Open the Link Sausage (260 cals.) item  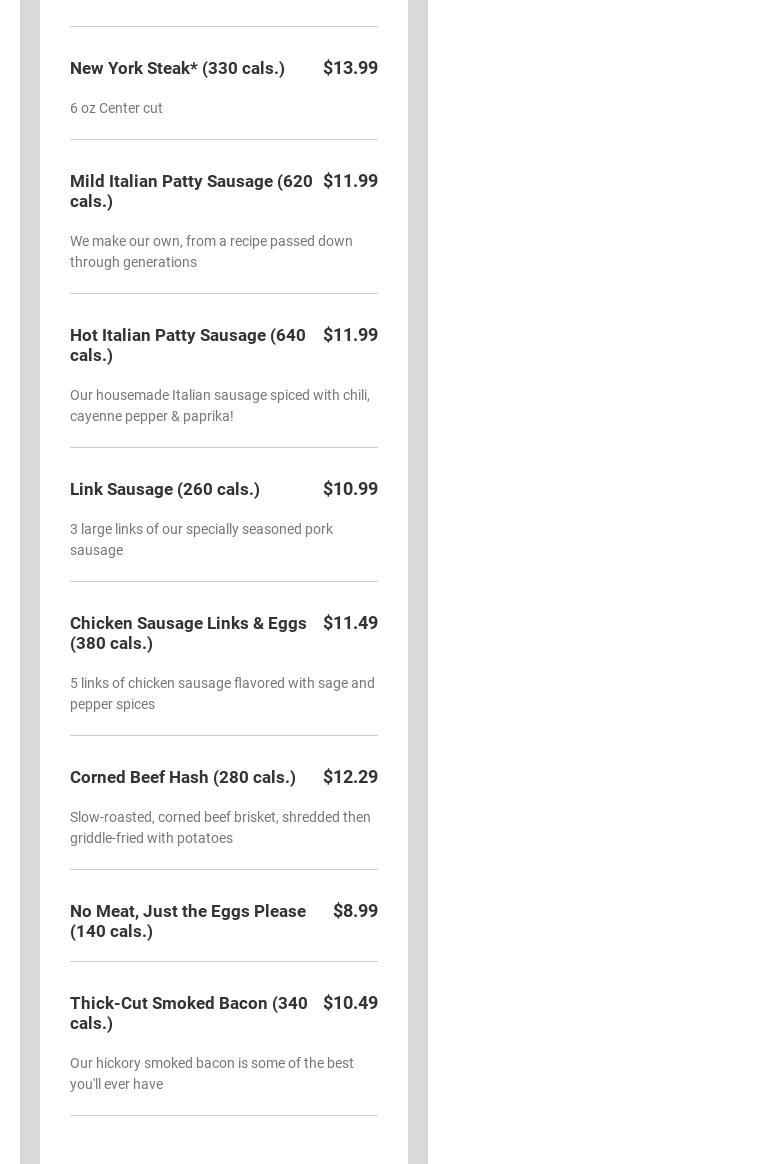coord(165,489)
